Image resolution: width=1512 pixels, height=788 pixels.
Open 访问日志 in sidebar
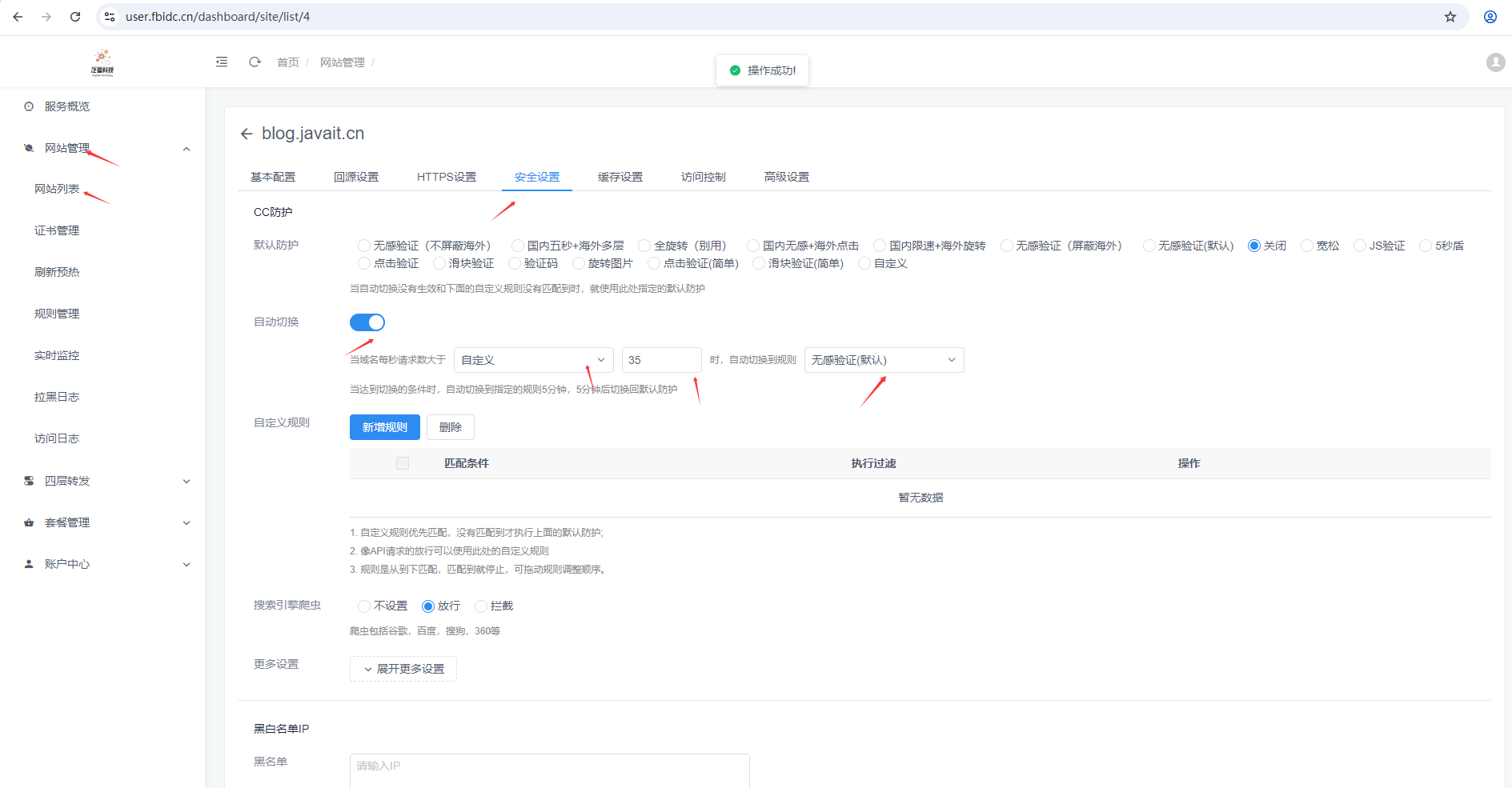tap(57, 439)
